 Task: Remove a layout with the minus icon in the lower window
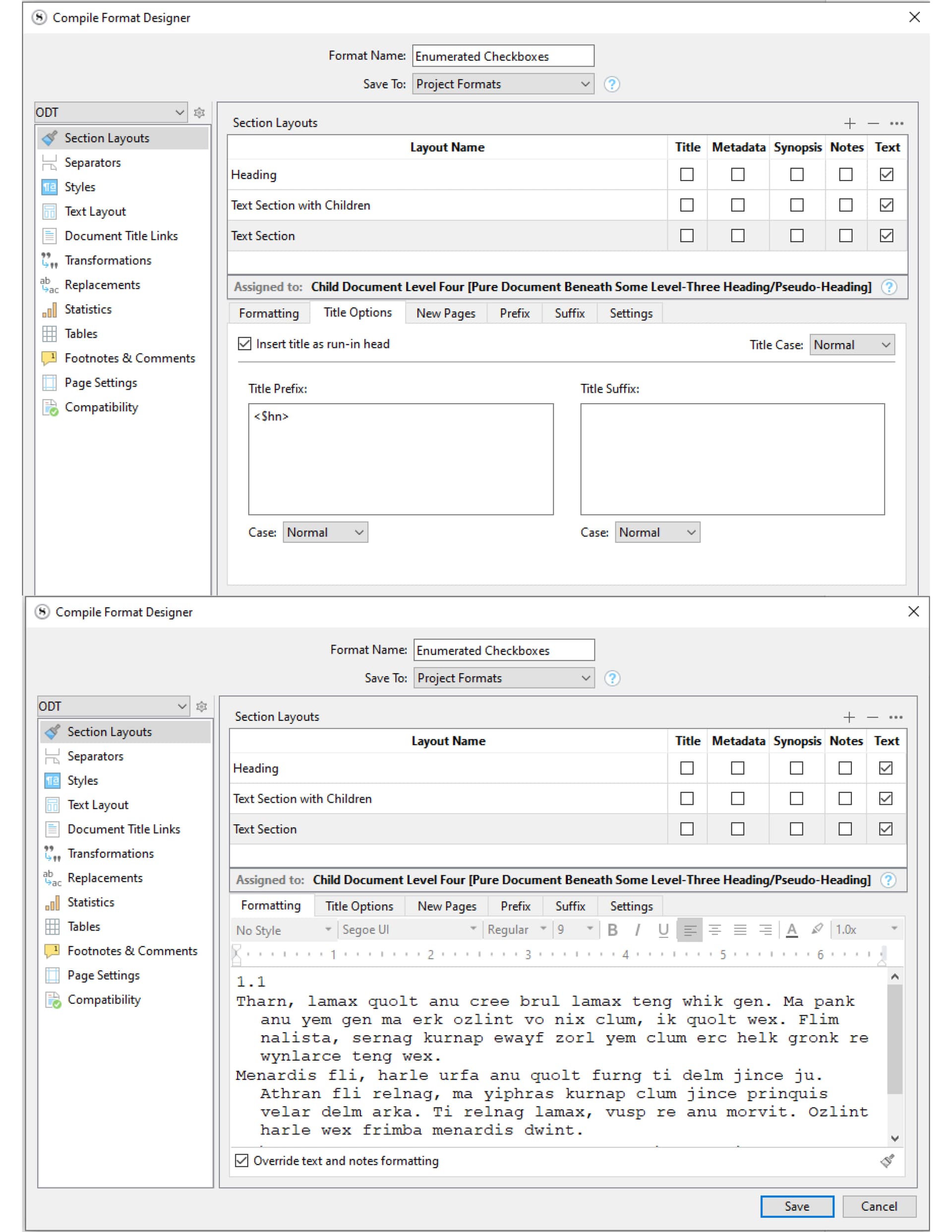click(x=873, y=716)
